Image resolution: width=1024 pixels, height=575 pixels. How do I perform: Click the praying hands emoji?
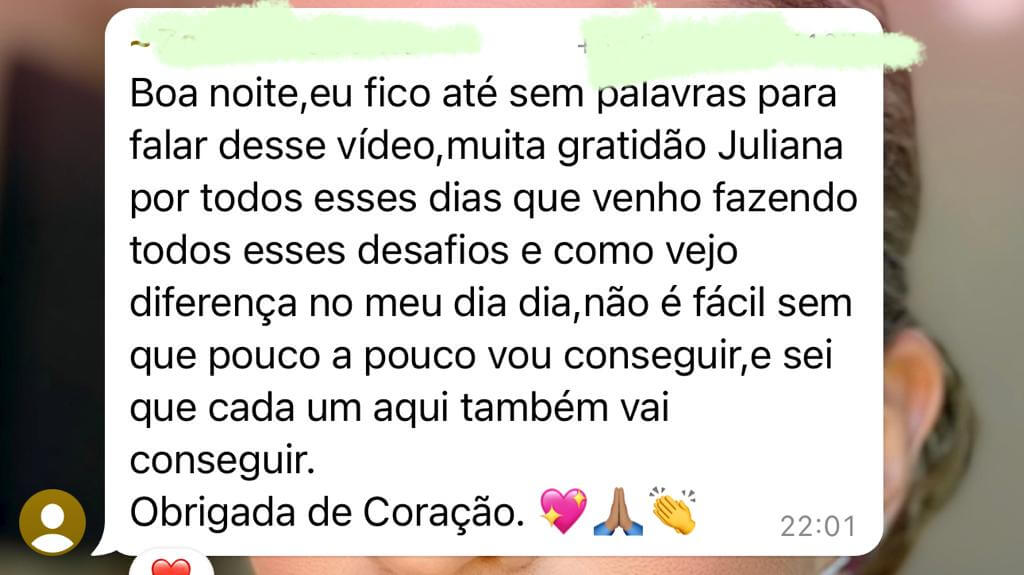(x=618, y=512)
